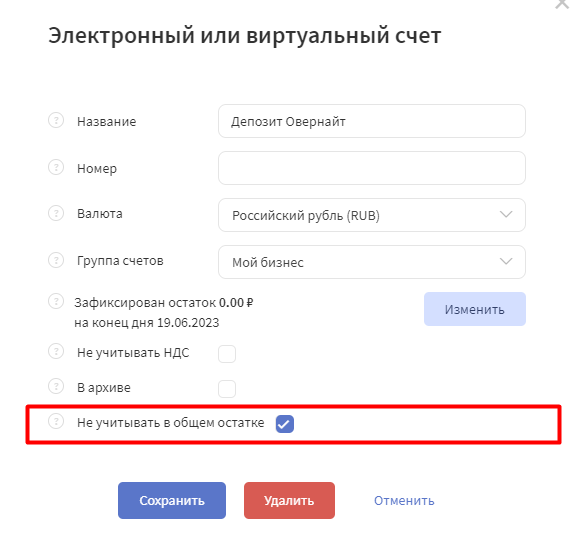571x541 pixels.
Task: Click the Сохранить button
Action: click(x=172, y=501)
